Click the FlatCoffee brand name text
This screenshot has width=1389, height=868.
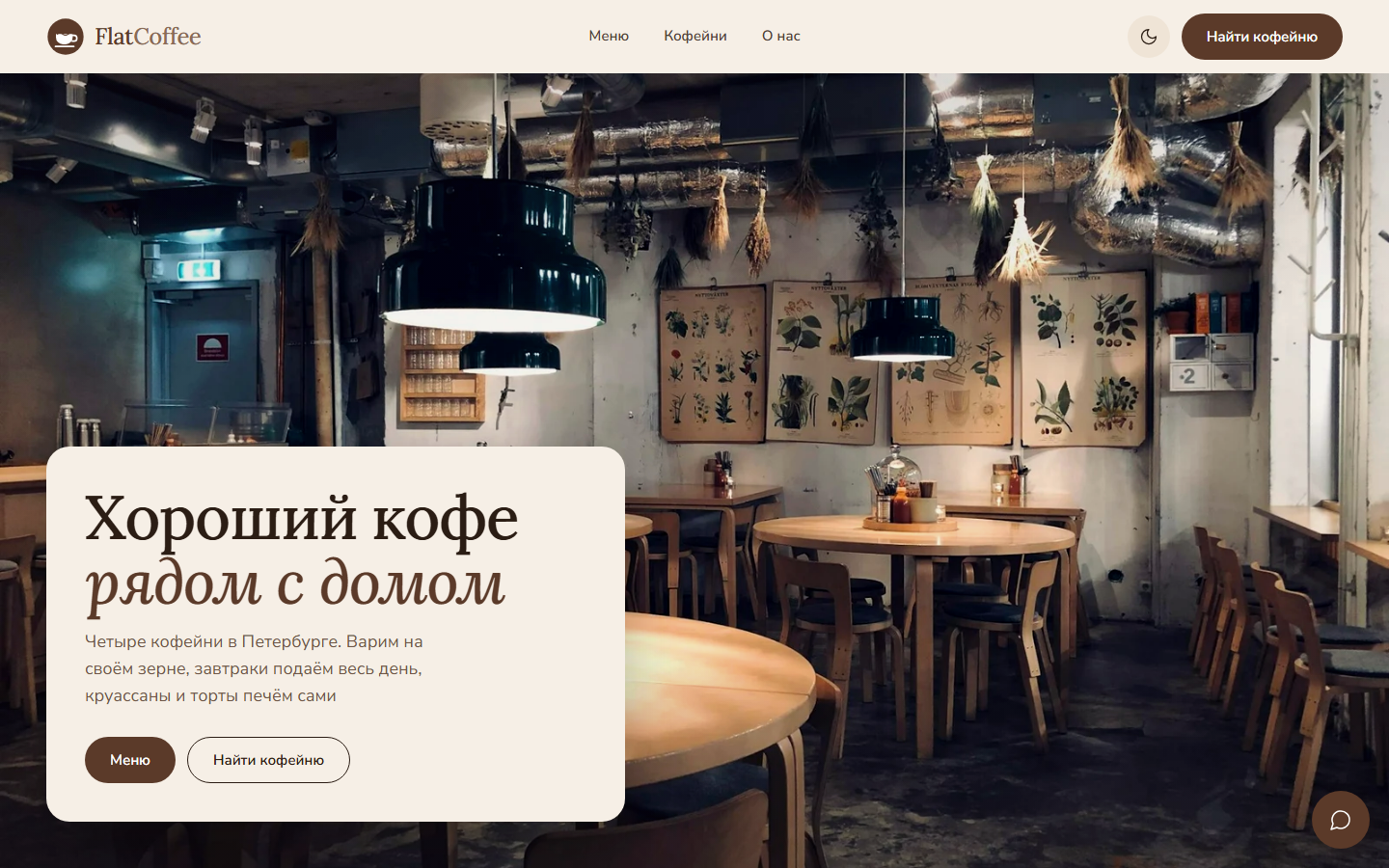(x=148, y=37)
